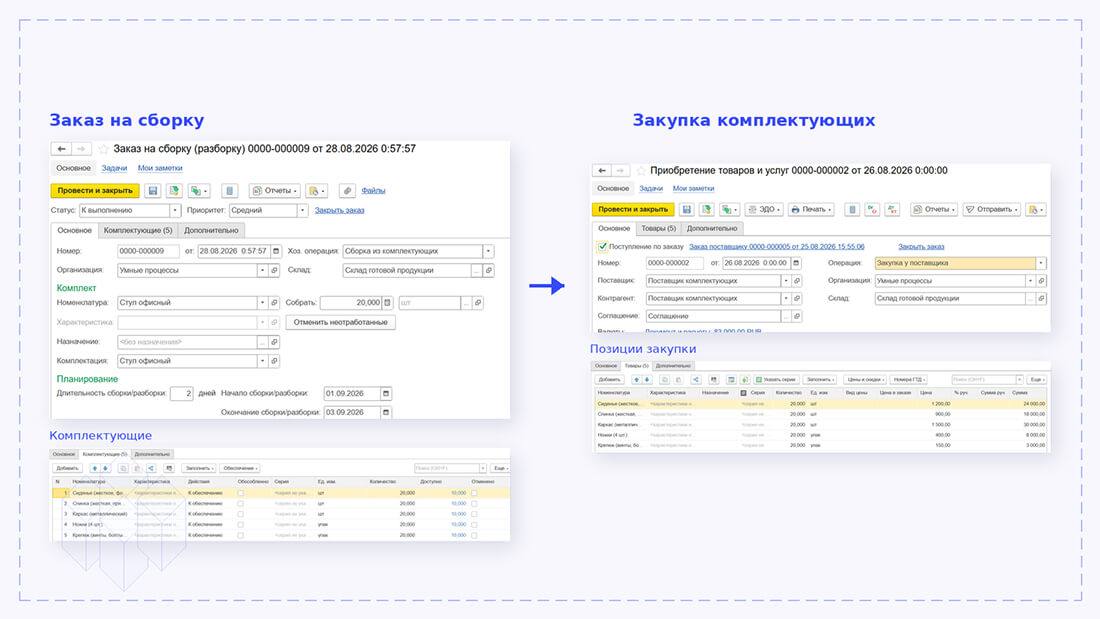Click the document movements icon in Приобретение toolbar

[852, 209]
